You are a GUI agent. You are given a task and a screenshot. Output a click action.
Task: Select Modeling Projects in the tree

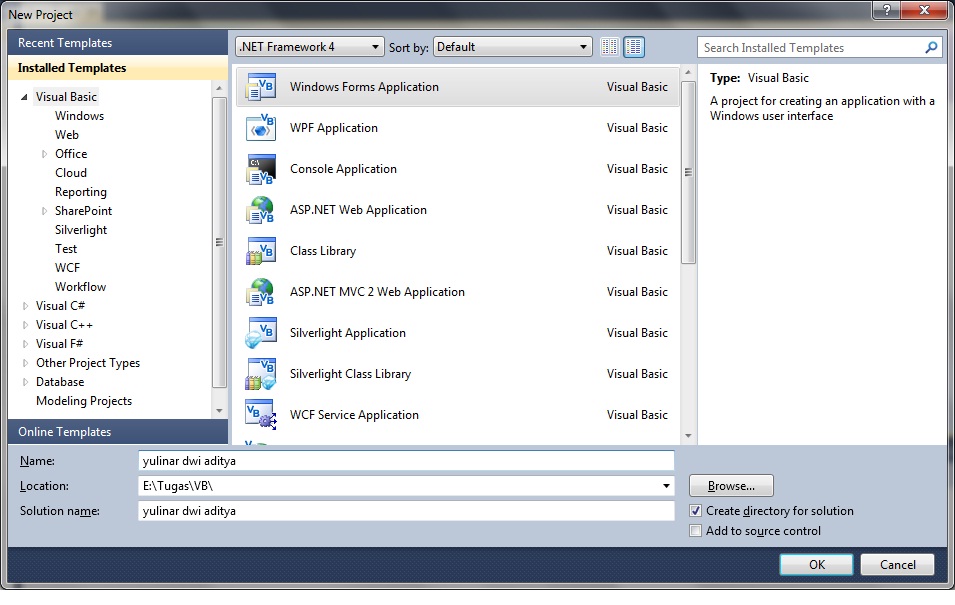pyautogui.click(x=84, y=401)
